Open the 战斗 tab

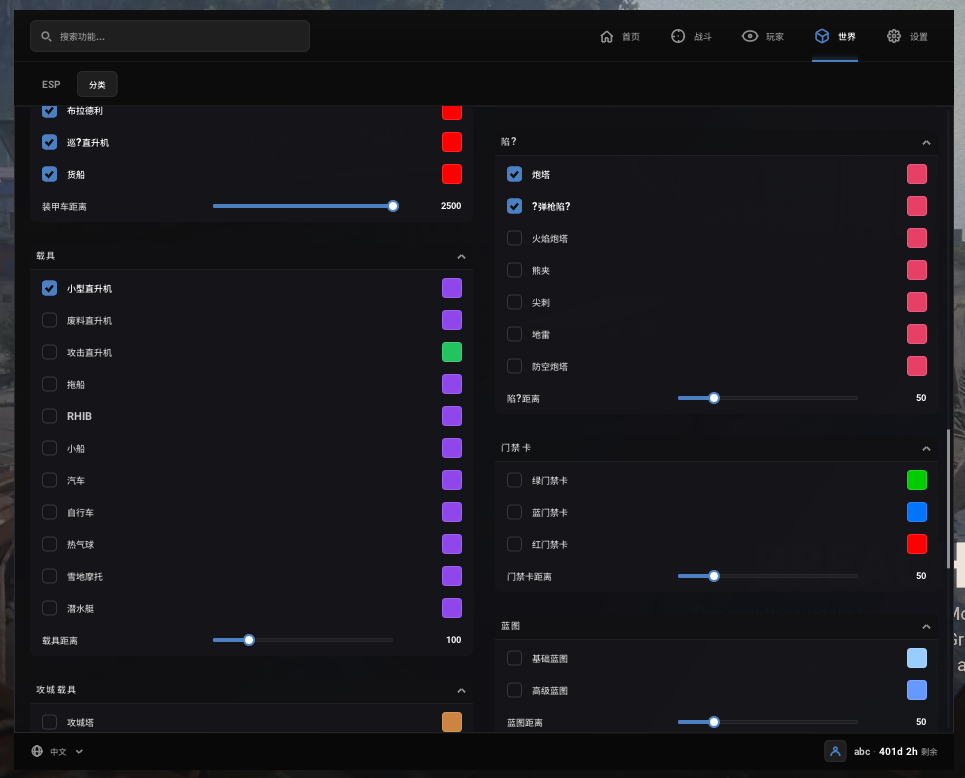coord(691,36)
